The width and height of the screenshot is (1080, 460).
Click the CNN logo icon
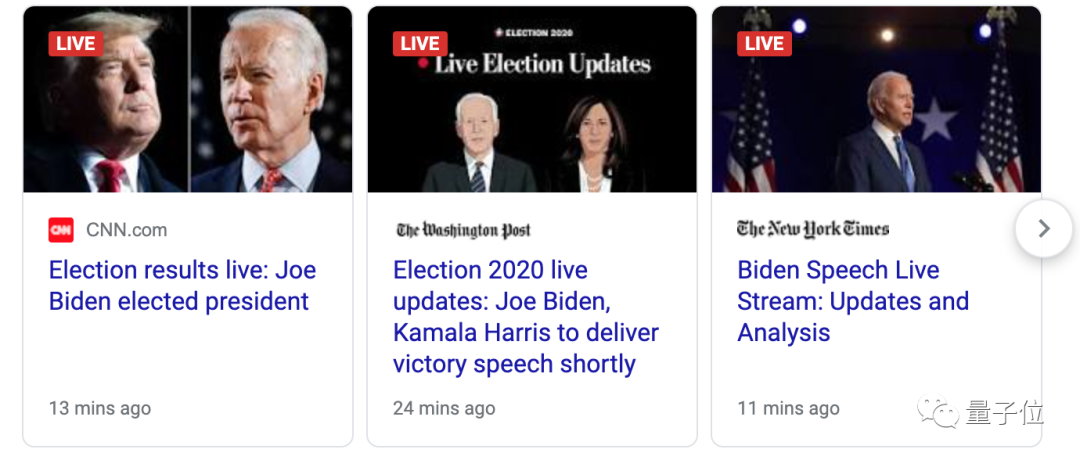click(61, 230)
